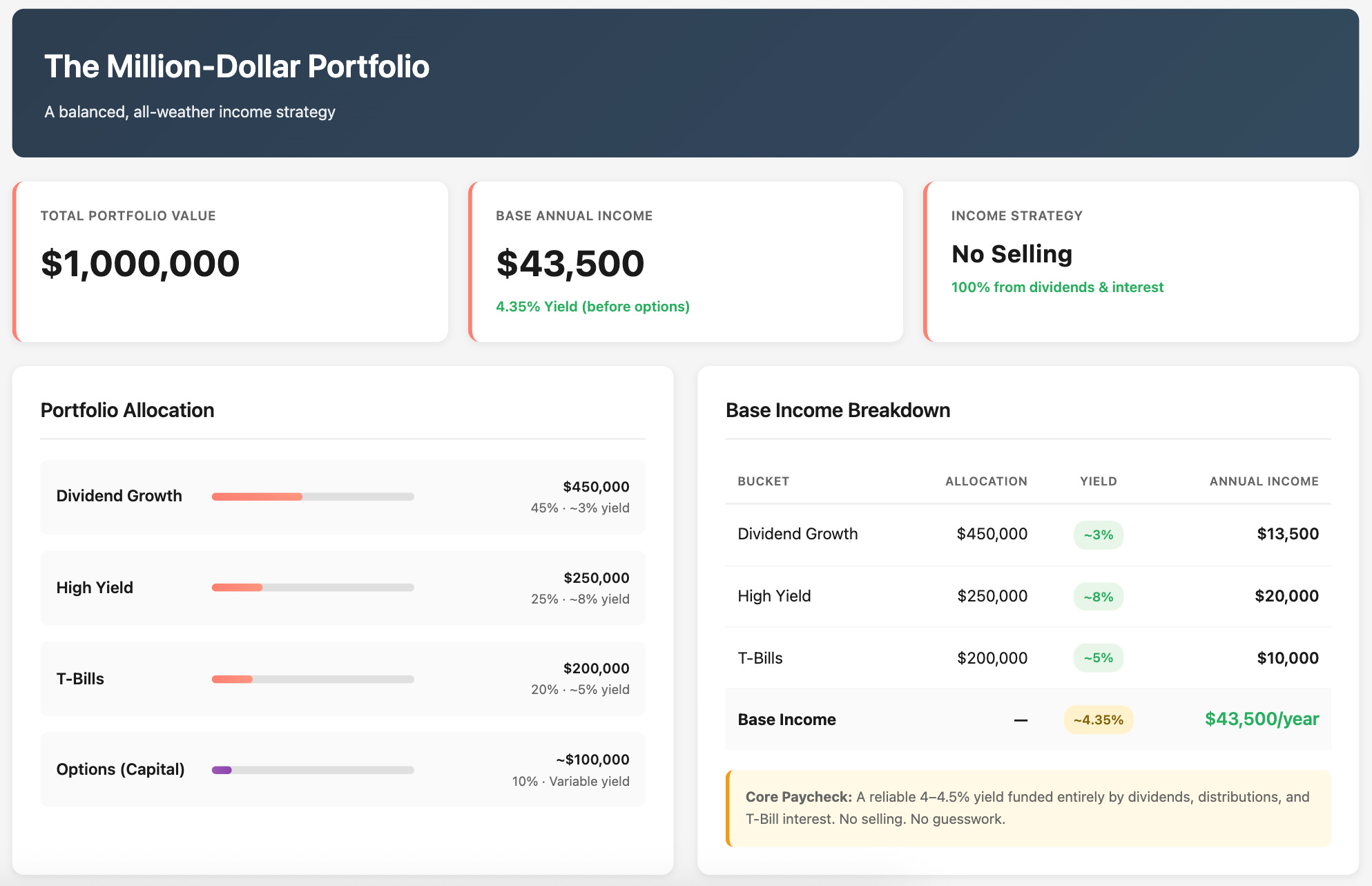Screen dimensions: 1372x886
Task: Click the ~5% yield badge
Action: [1098, 658]
